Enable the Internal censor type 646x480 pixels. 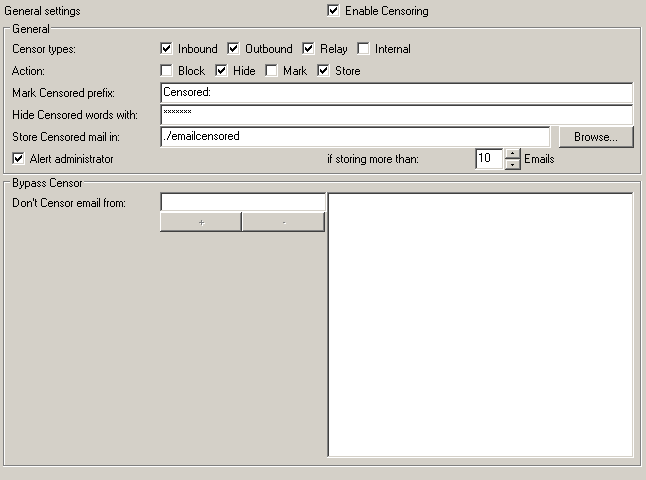364,49
